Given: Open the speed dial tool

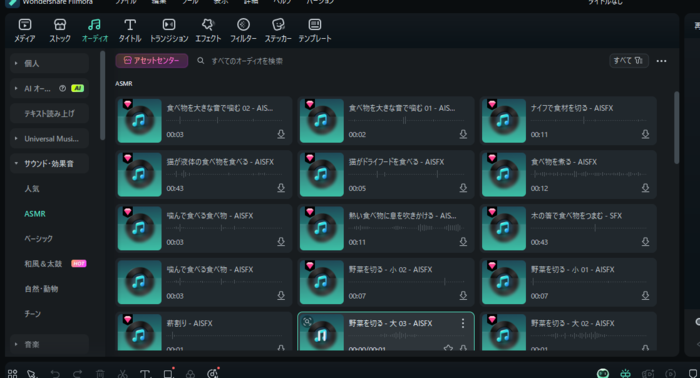Looking at the screenshot, I should tap(213, 373).
